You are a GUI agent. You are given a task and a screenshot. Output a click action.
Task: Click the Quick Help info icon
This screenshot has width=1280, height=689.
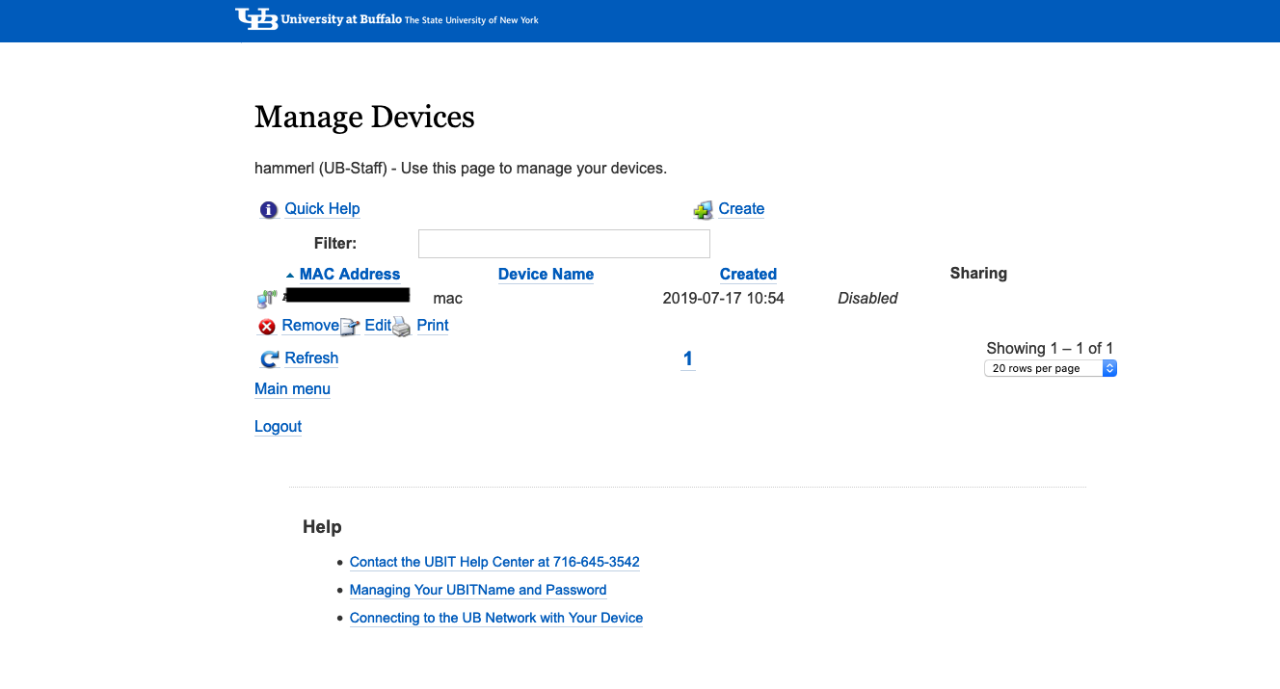(x=268, y=210)
